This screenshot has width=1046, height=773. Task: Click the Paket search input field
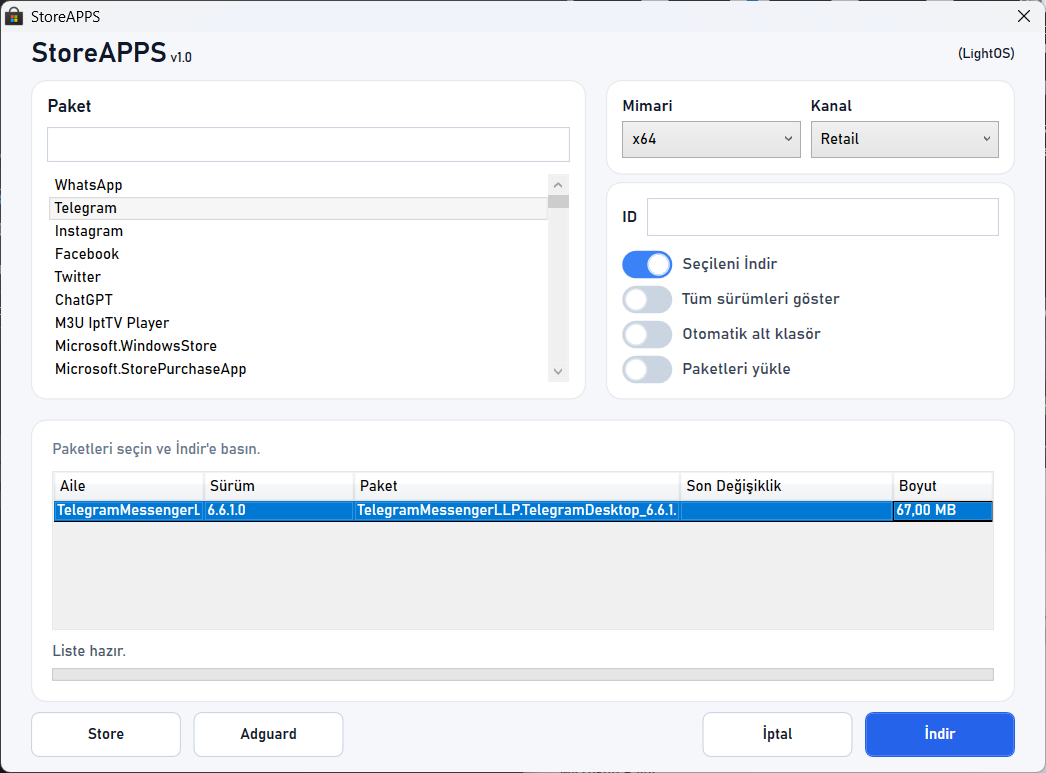click(308, 145)
